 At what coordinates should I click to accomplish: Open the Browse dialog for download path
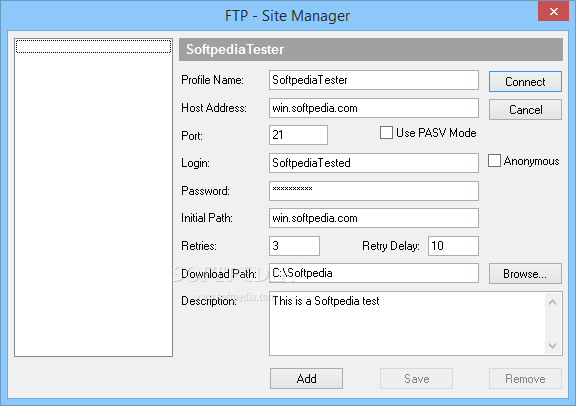(525, 273)
